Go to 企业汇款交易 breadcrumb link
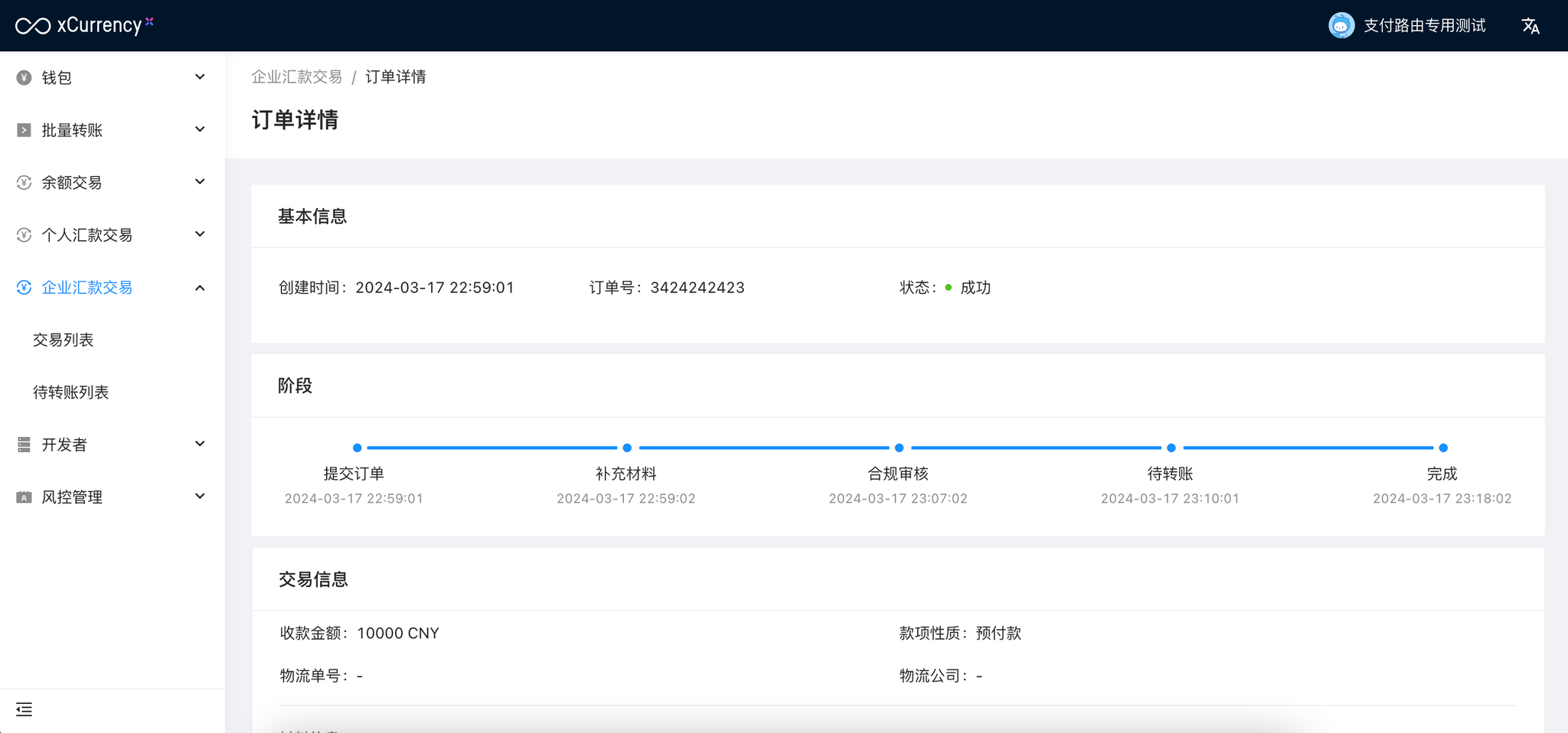This screenshot has width=1568, height=733. [x=296, y=77]
